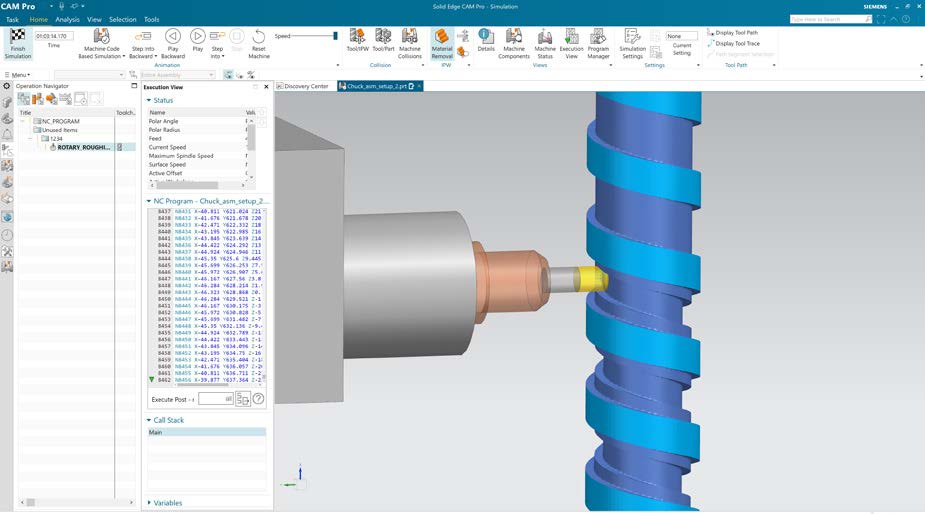Collapse the NC Program section

click(x=149, y=201)
